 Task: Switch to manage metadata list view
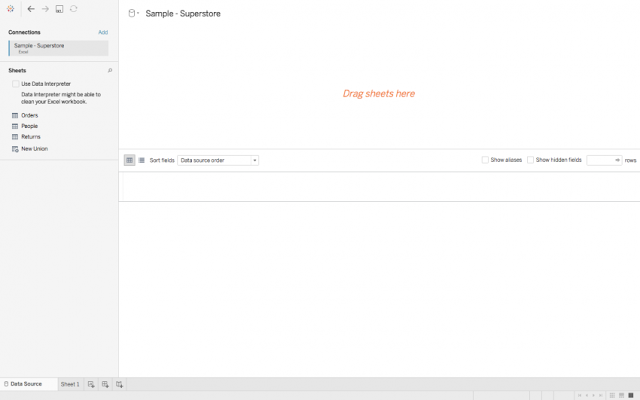(142, 160)
